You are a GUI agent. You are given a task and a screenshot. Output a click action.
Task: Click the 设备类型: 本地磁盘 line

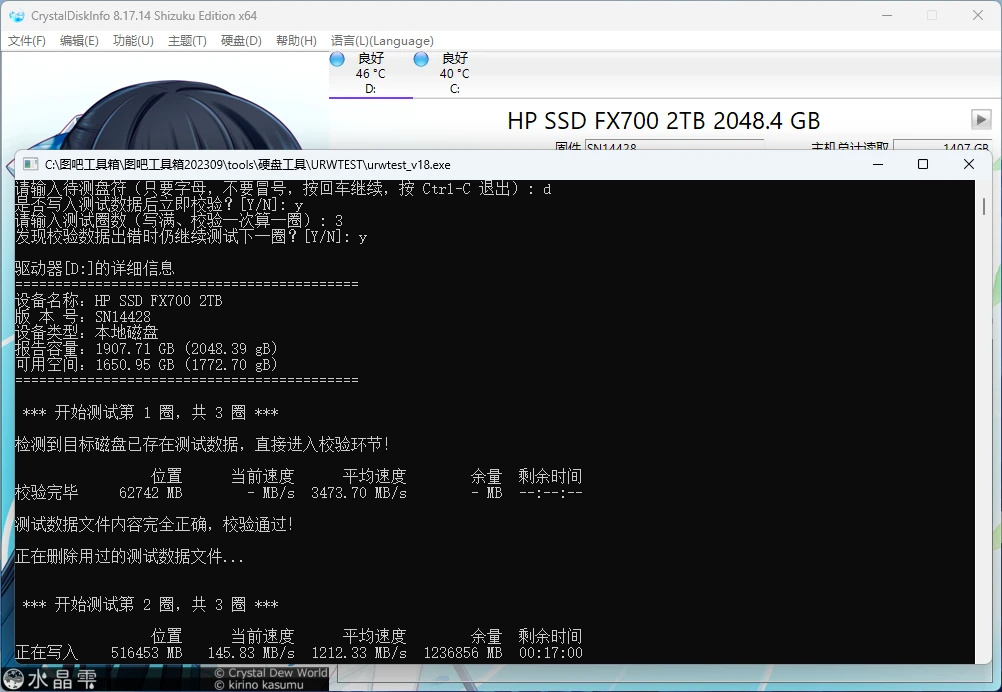coord(86,332)
